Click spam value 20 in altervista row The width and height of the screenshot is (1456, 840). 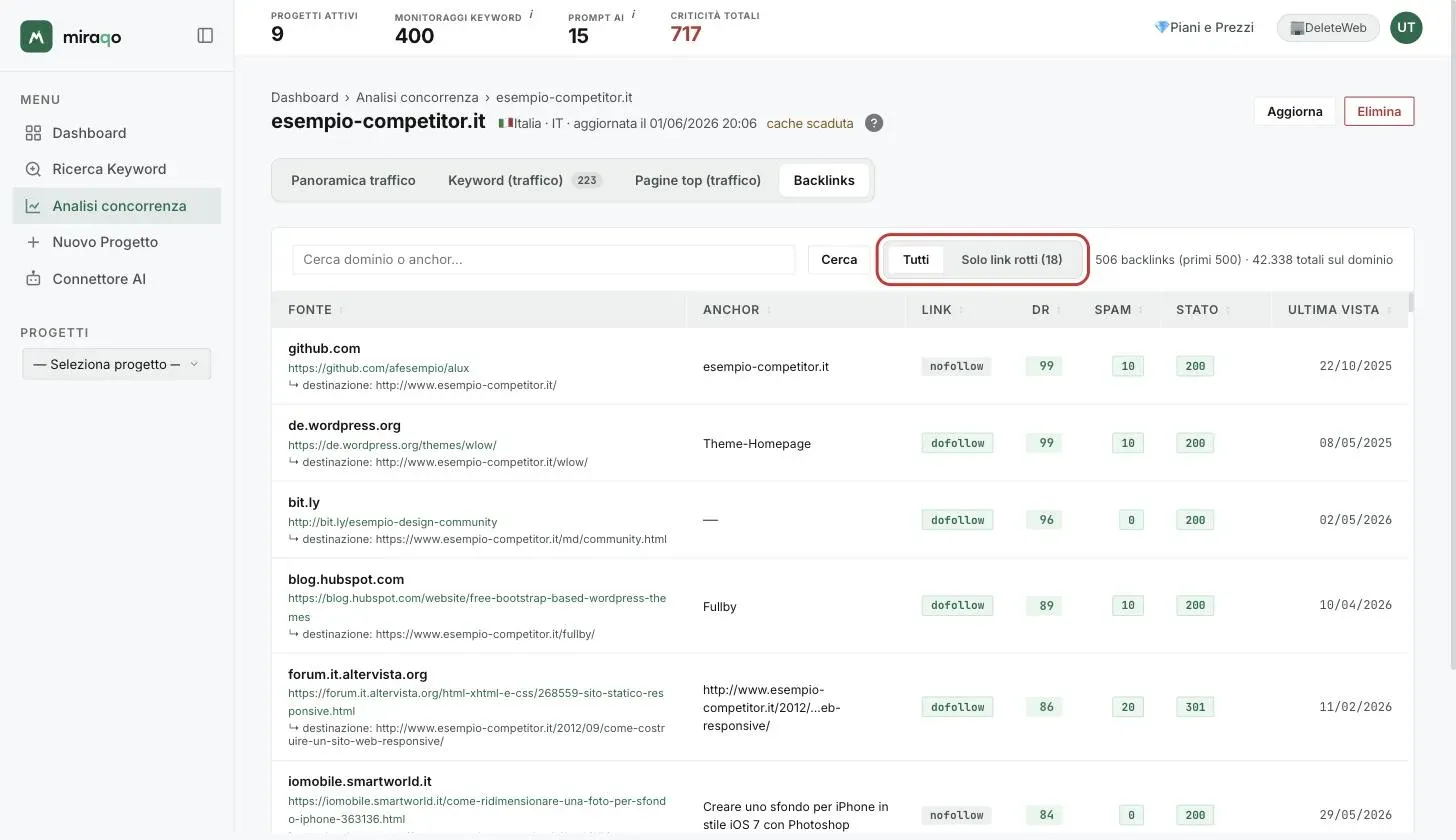pos(1128,707)
